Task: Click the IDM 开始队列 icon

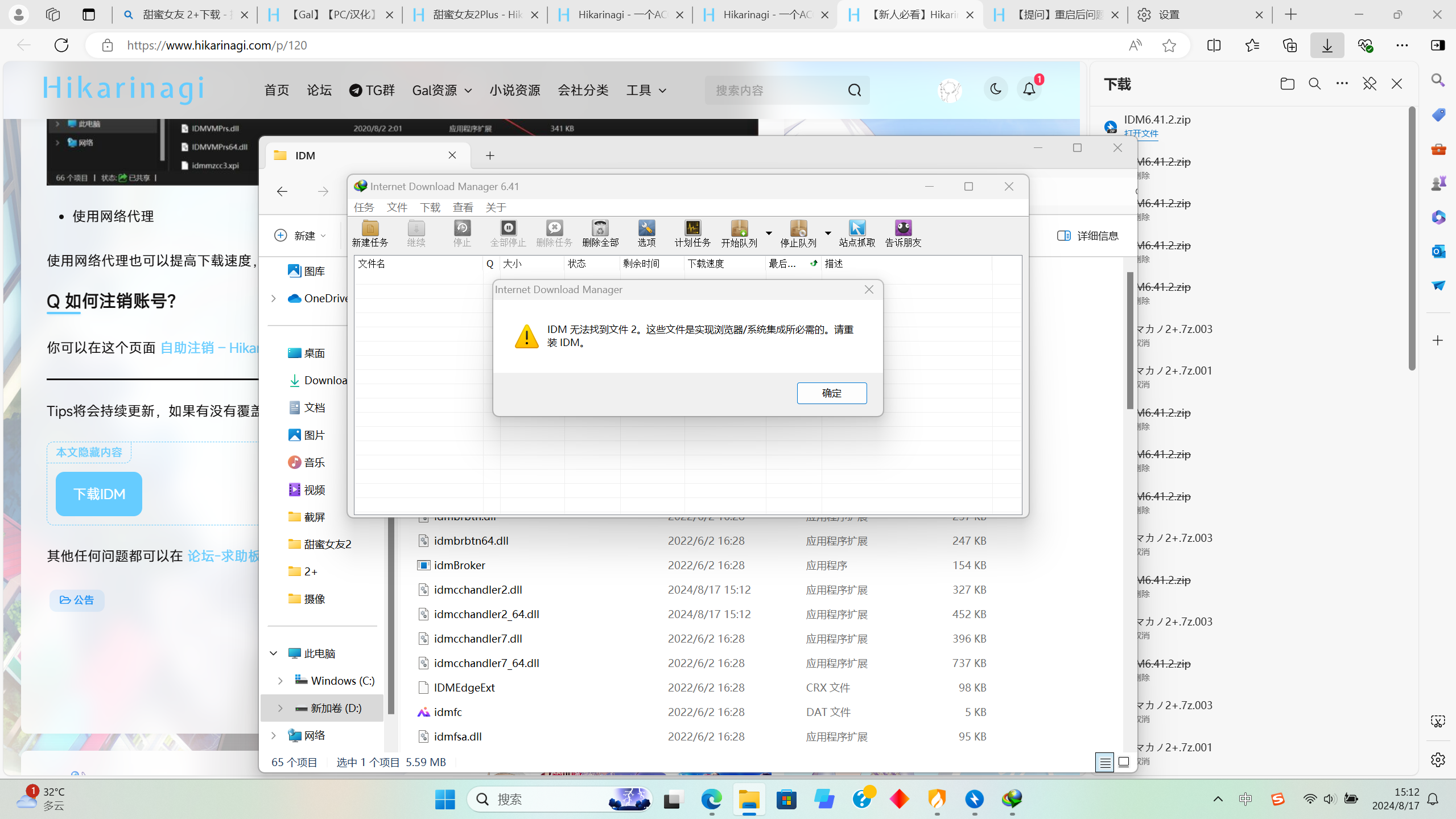Action: pyautogui.click(x=739, y=233)
